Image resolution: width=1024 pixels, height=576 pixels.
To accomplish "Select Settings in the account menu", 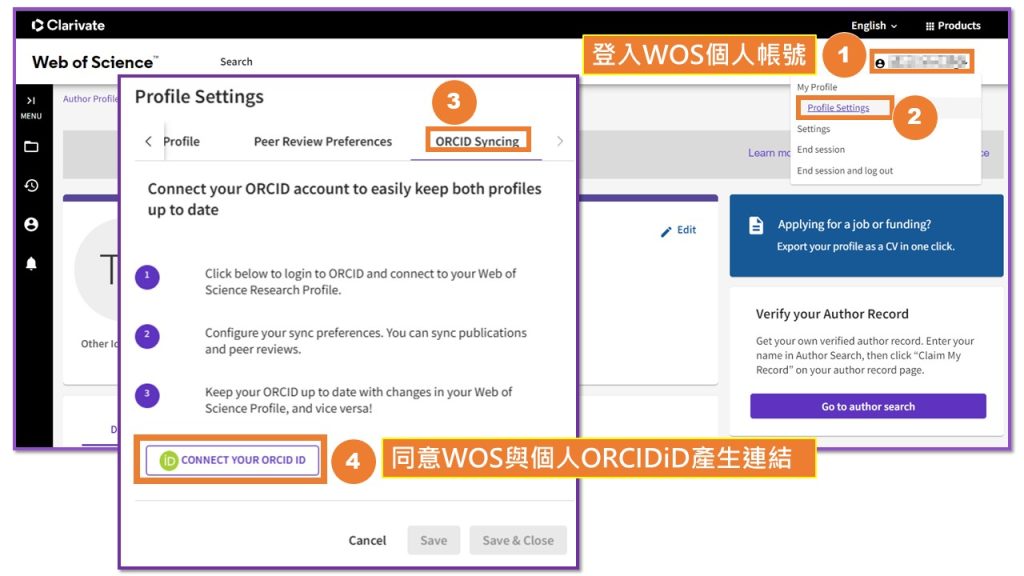I will click(x=813, y=129).
